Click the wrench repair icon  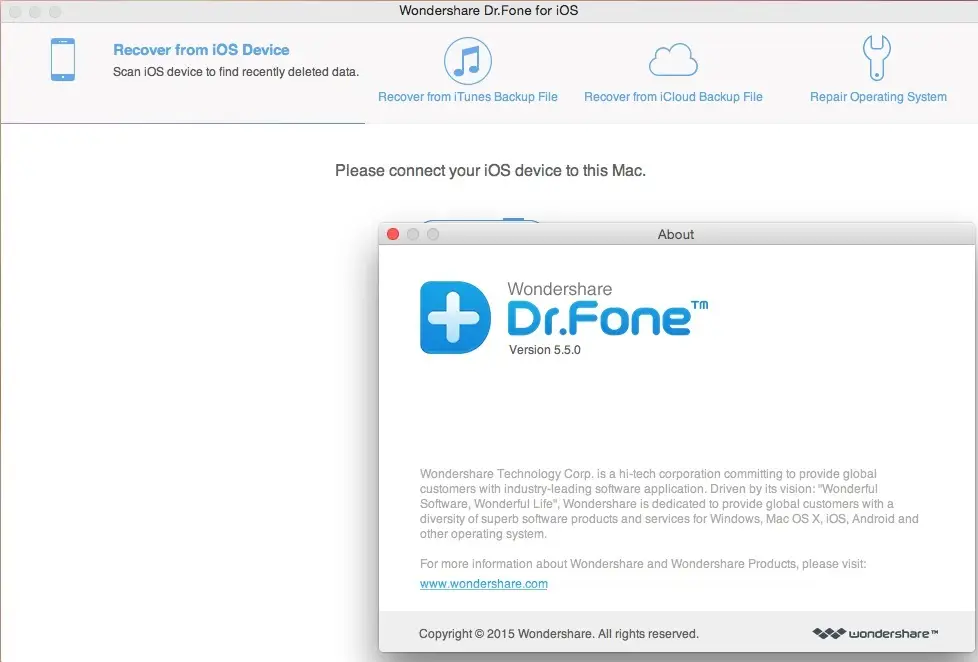point(877,57)
